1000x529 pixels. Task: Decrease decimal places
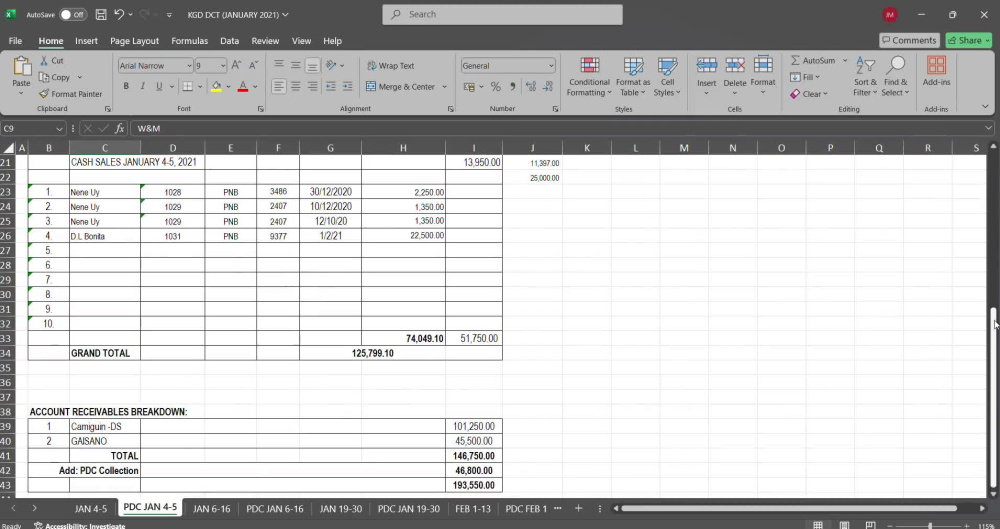tap(548, 87)
